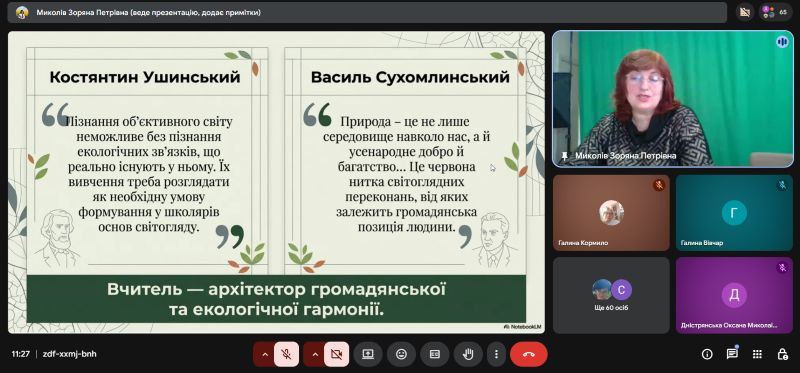
Task: Click meeting code zdf-xxmj-bnh
Action: (x=69, y=354)
